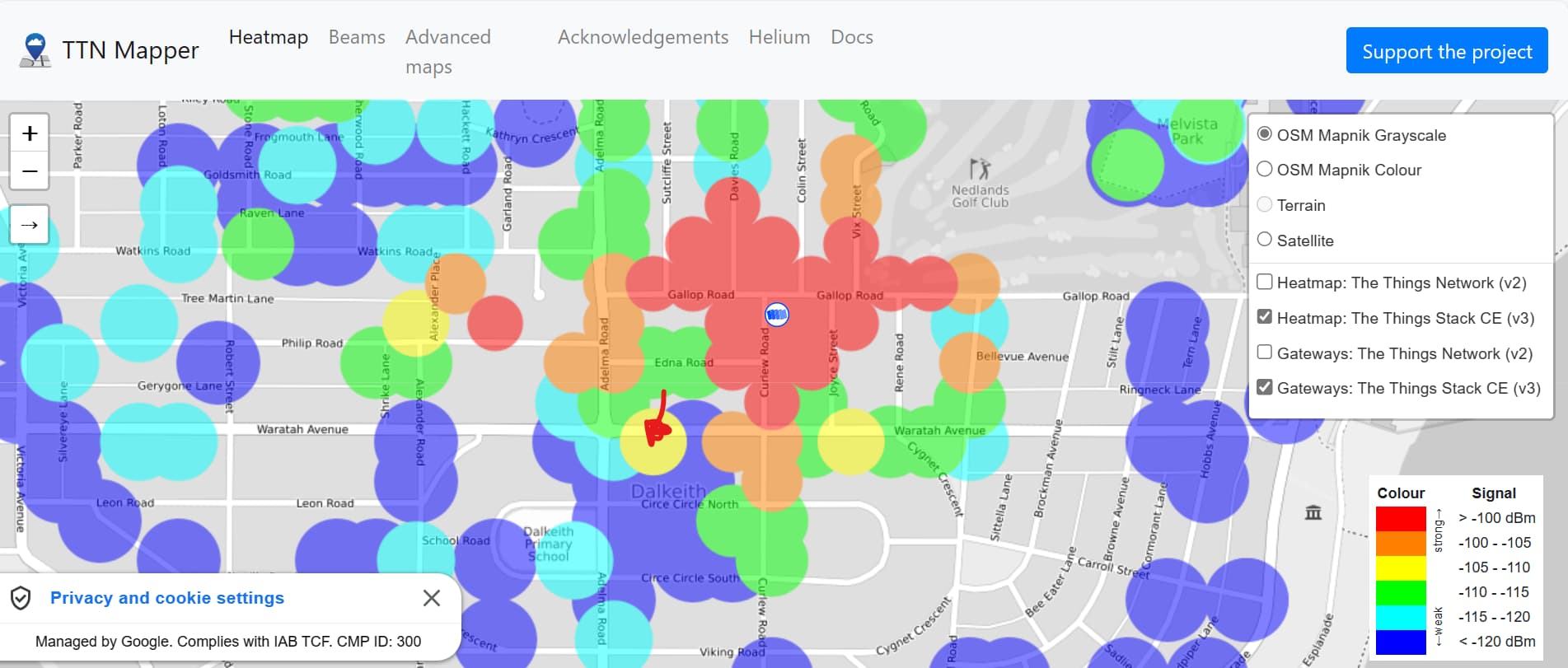
Task: Enable Heatmap: The Things Network (v2)
Action: point(1265,282)
